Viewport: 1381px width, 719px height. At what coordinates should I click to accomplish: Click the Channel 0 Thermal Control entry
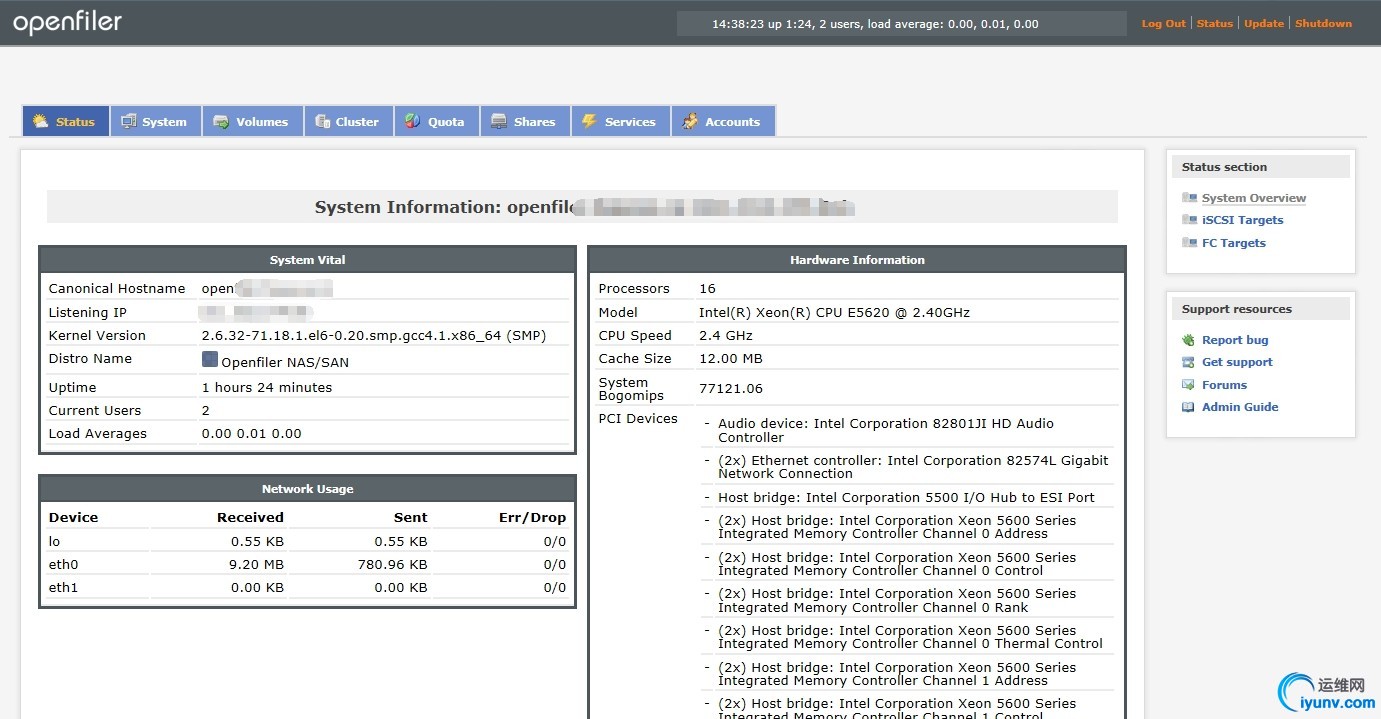click(910, 637)
